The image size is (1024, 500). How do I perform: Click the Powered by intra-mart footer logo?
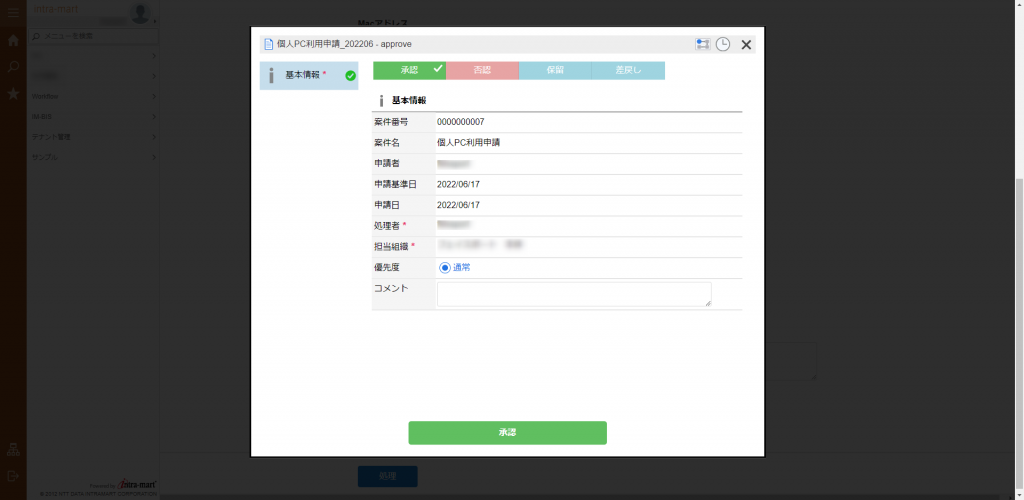(124, 485)
